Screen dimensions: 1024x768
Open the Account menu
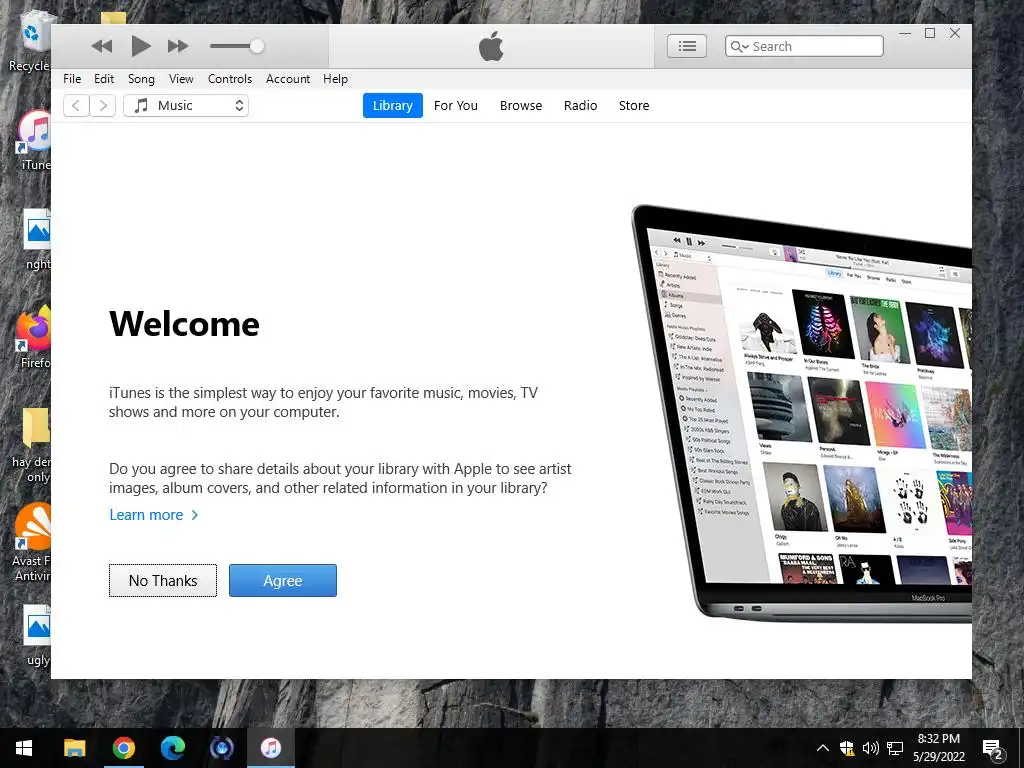click(x=288, y=79)
